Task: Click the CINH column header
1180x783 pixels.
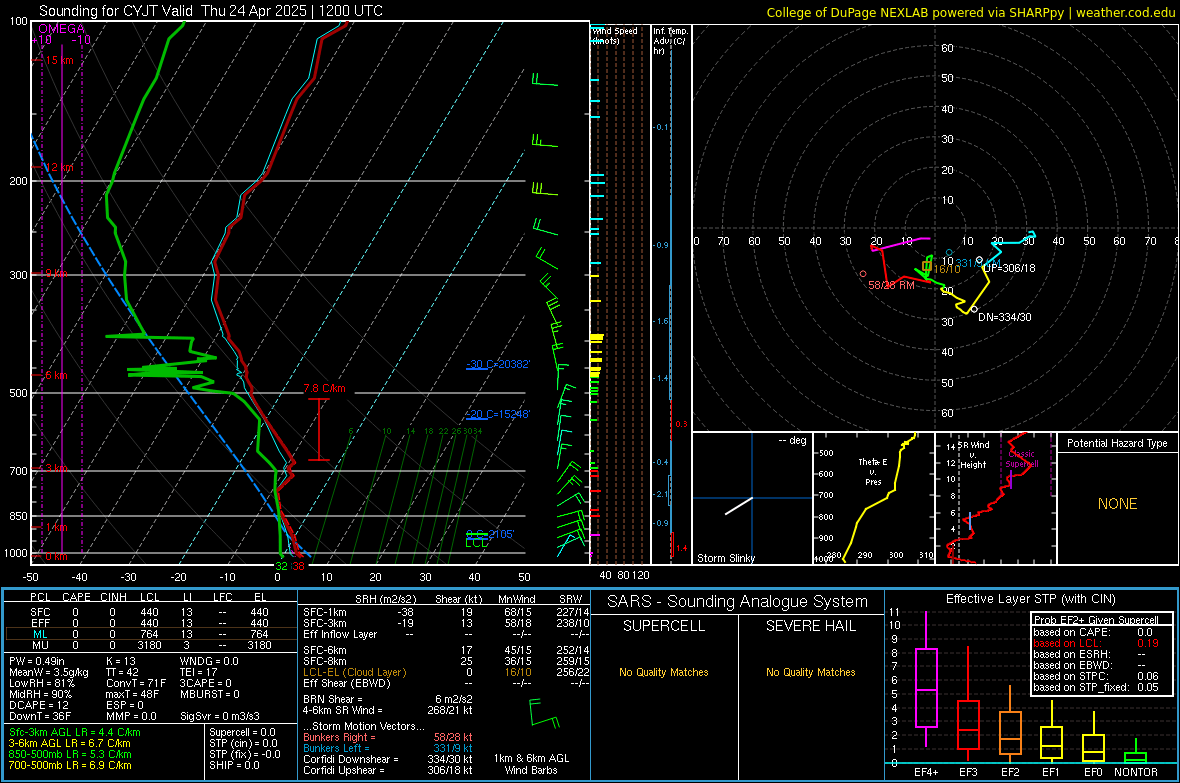Action: (114, 597)
